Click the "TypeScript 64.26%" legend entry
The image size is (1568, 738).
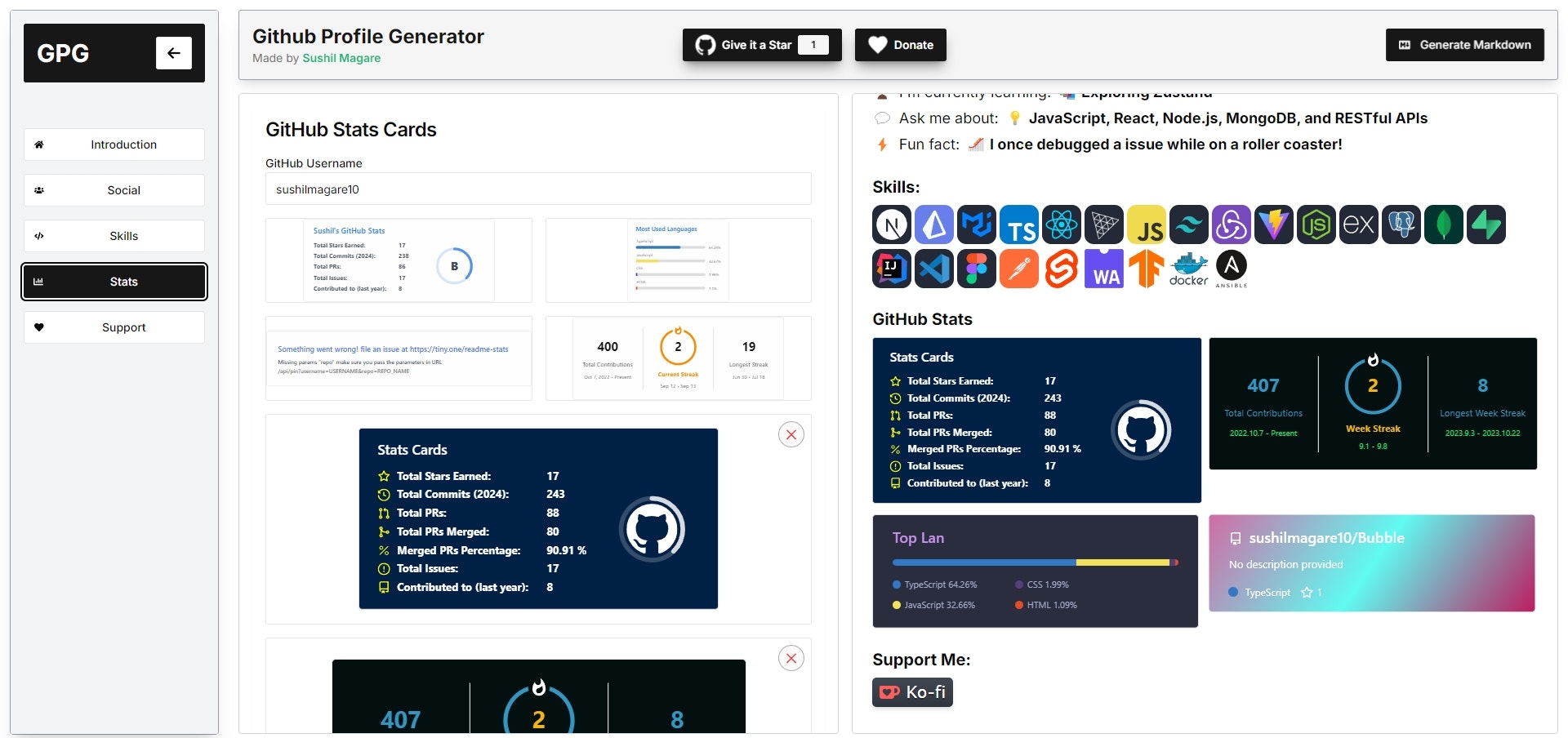tap(935, 585)
